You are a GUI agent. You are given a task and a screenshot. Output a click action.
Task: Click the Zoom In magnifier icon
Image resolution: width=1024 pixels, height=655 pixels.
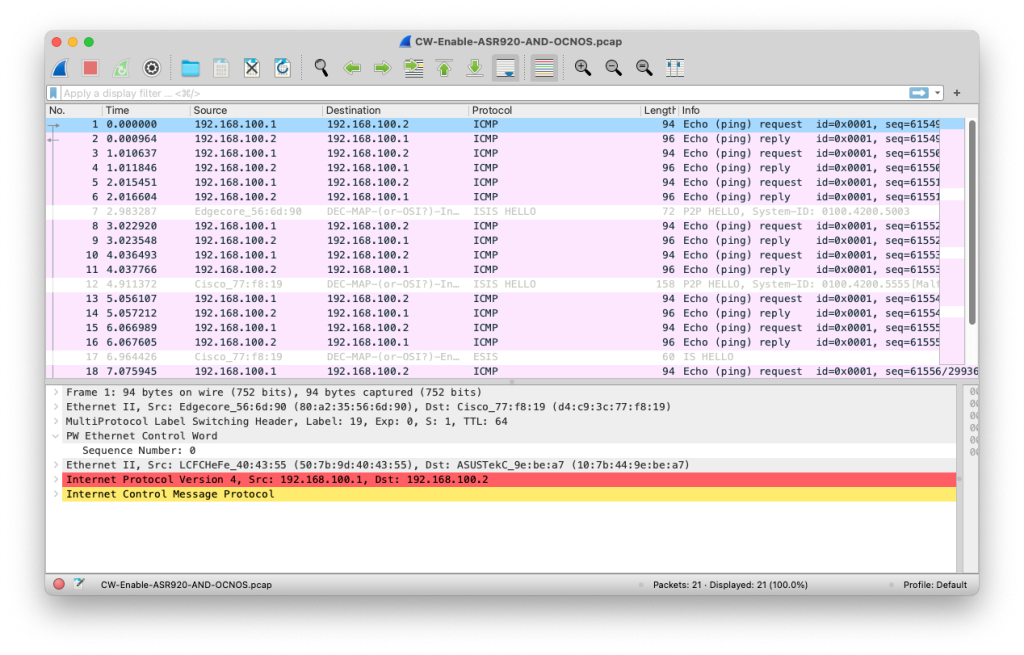(x=583, y=68)
